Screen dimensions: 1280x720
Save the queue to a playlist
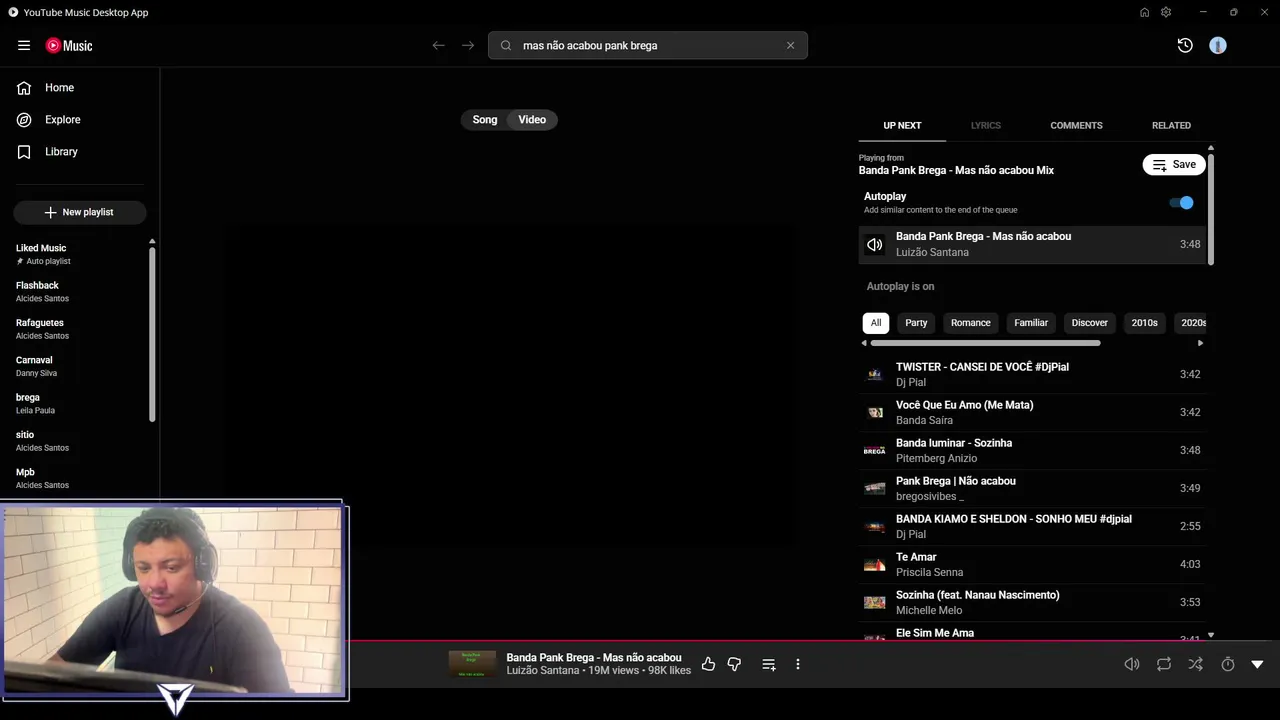(x=1174, y=165)
